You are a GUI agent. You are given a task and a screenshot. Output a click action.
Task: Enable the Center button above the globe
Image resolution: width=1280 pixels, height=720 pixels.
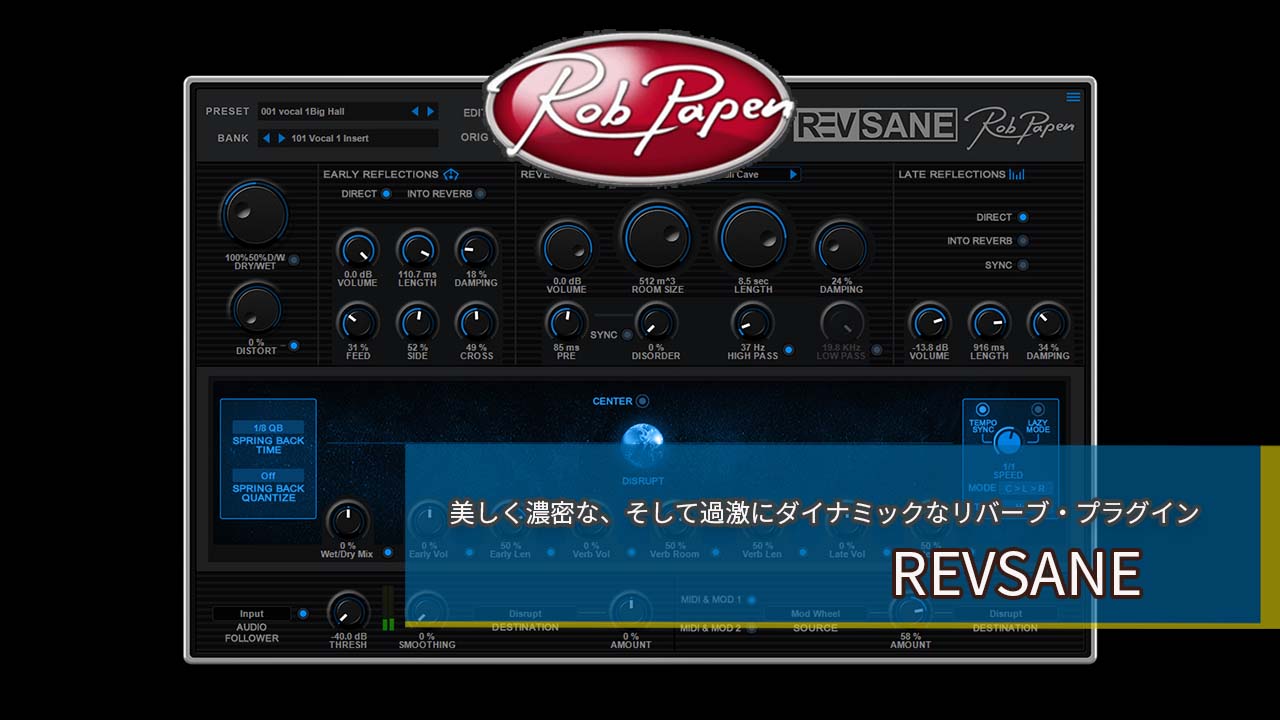point(642,401)
